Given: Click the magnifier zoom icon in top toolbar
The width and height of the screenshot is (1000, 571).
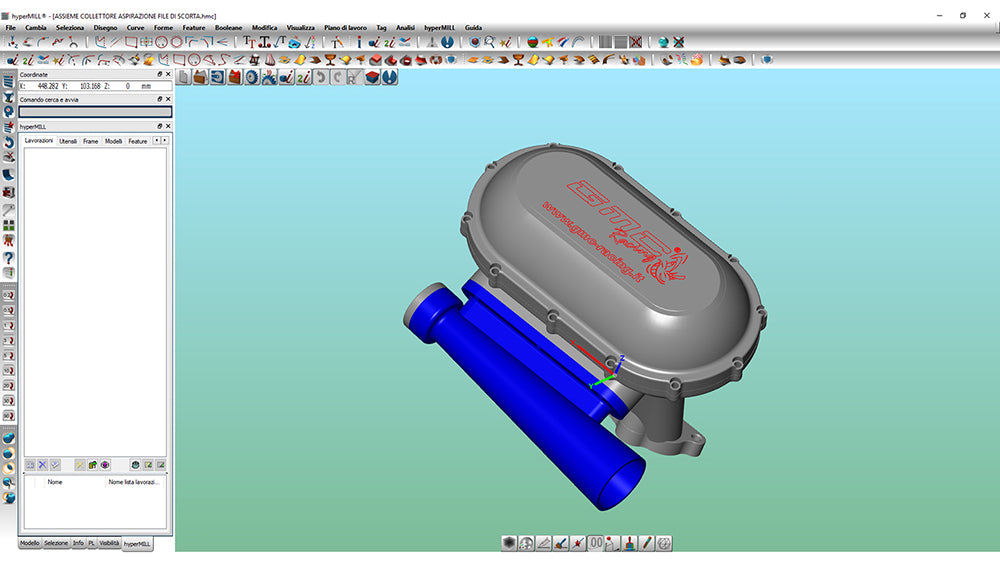Looking at the screenshot, I should coord(490,42).
